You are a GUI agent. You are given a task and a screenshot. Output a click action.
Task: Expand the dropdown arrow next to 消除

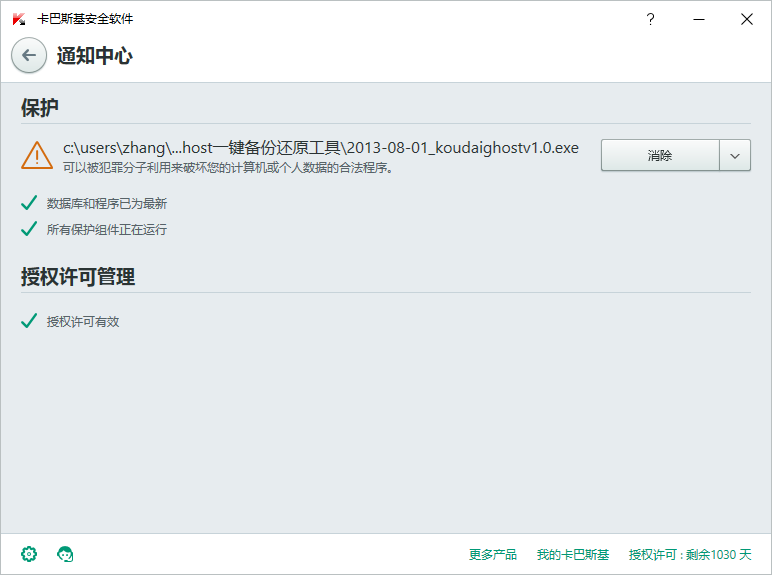click(x=735, y=156)
